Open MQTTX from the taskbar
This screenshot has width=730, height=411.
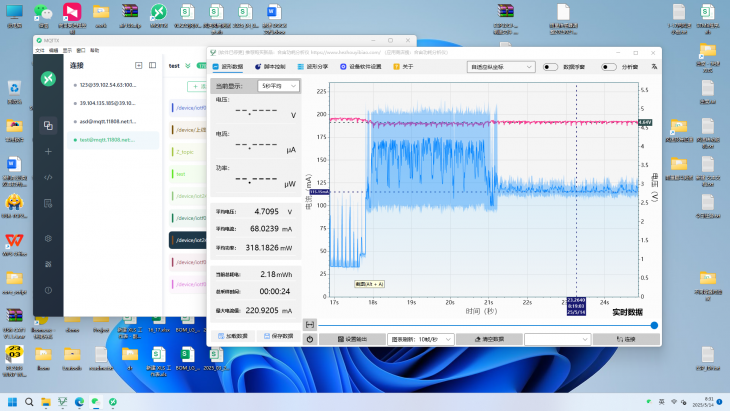tap(113, 402)
